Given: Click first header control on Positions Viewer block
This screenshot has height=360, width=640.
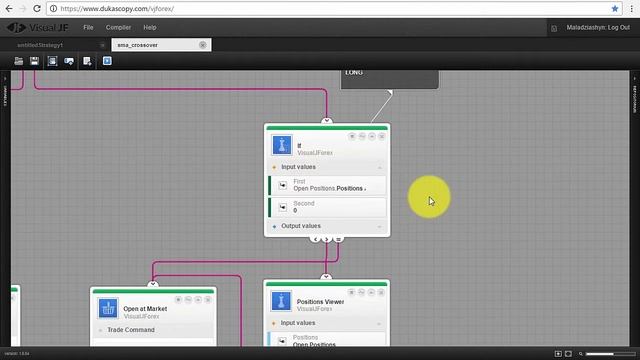Looking at the screenshot, I should pyautogui.click(x=351, y=292).
